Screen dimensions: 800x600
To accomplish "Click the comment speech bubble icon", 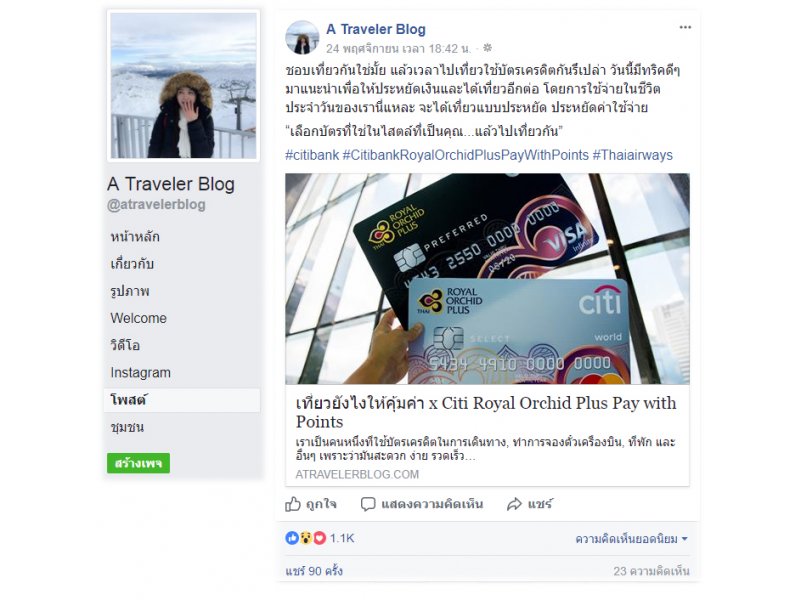I will (368, 504).
